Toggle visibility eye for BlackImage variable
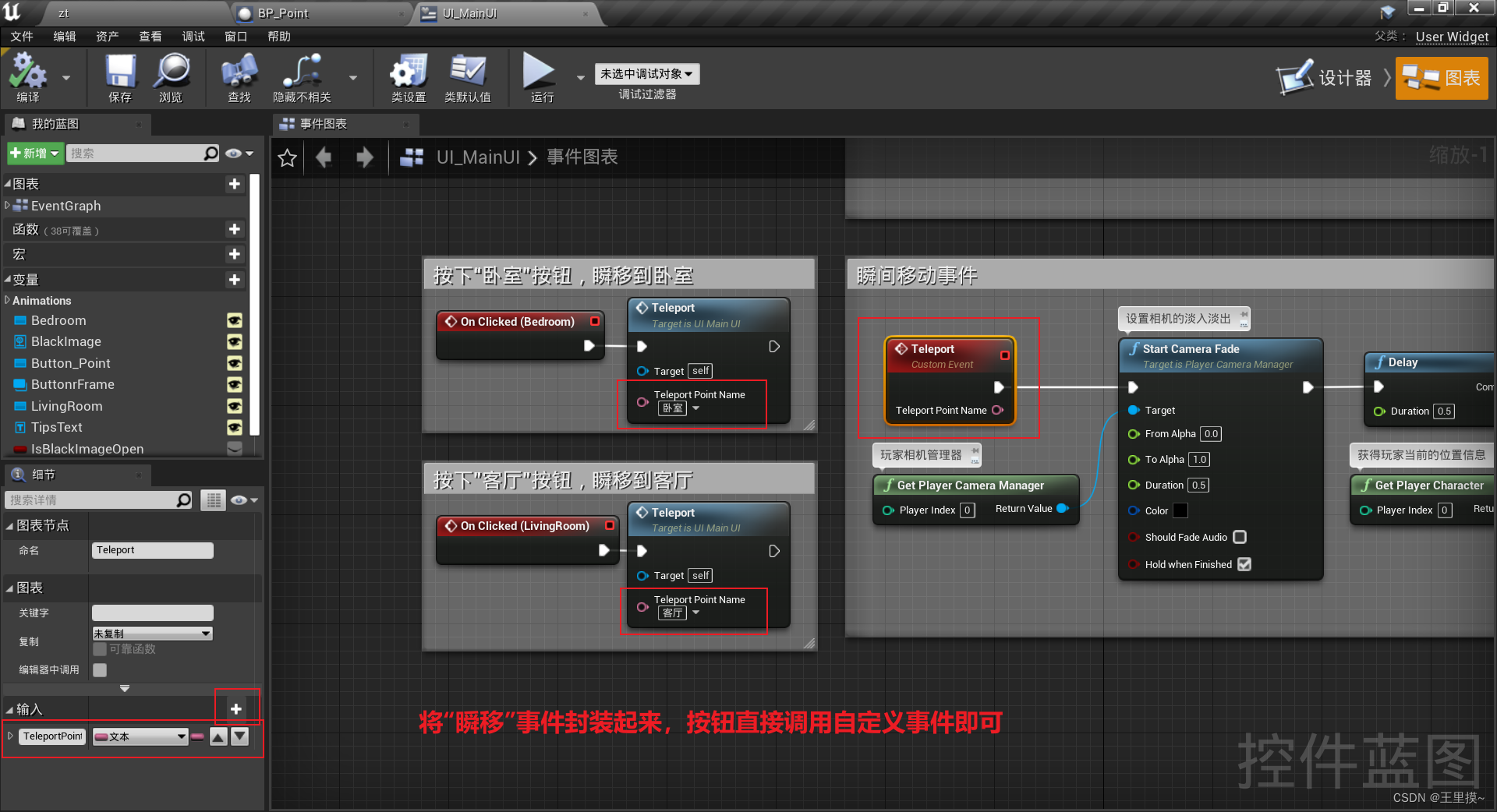 (x=234, y=342)
